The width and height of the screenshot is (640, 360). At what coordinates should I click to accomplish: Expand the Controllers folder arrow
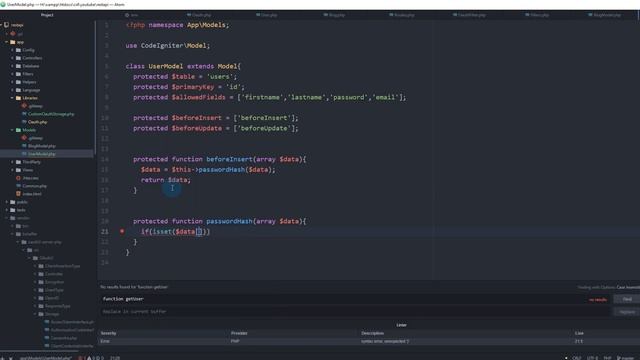pyautogui.click(x=13, y=58)
